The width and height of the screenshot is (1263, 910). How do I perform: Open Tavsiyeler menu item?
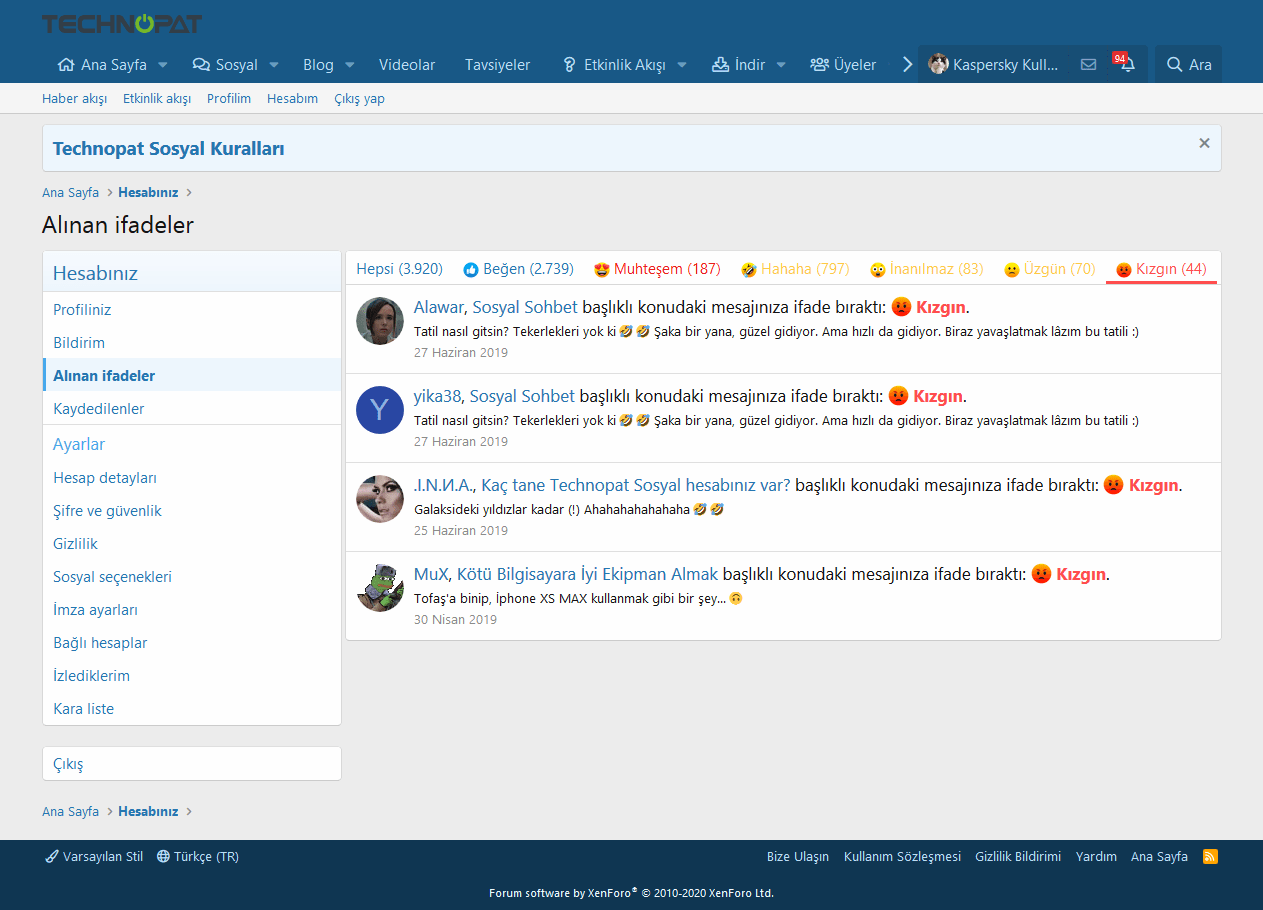coord(498,65)
